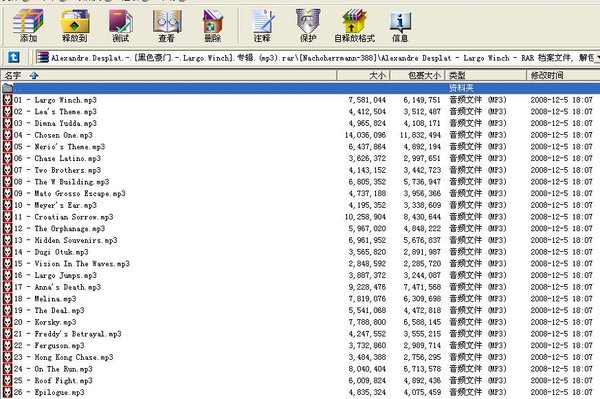Screen dimensions: 600x399
Task: Sort by the Type (类型) column header
Action: [486, 75]
